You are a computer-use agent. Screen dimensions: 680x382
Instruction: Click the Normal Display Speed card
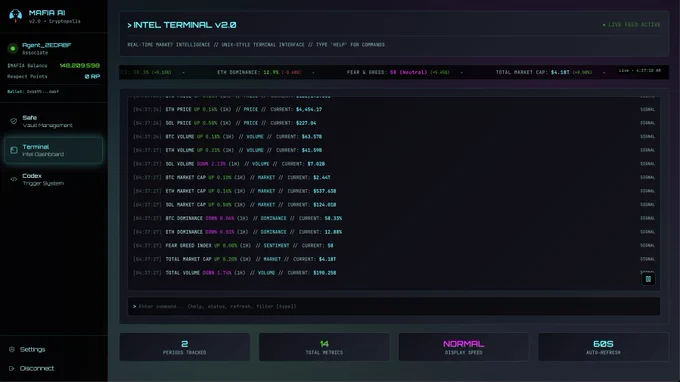pyautogui.click(x=464, y=347)
